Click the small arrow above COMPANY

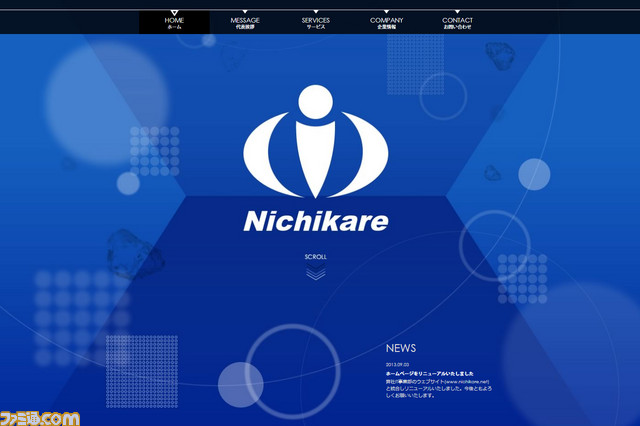pos(387,12)
